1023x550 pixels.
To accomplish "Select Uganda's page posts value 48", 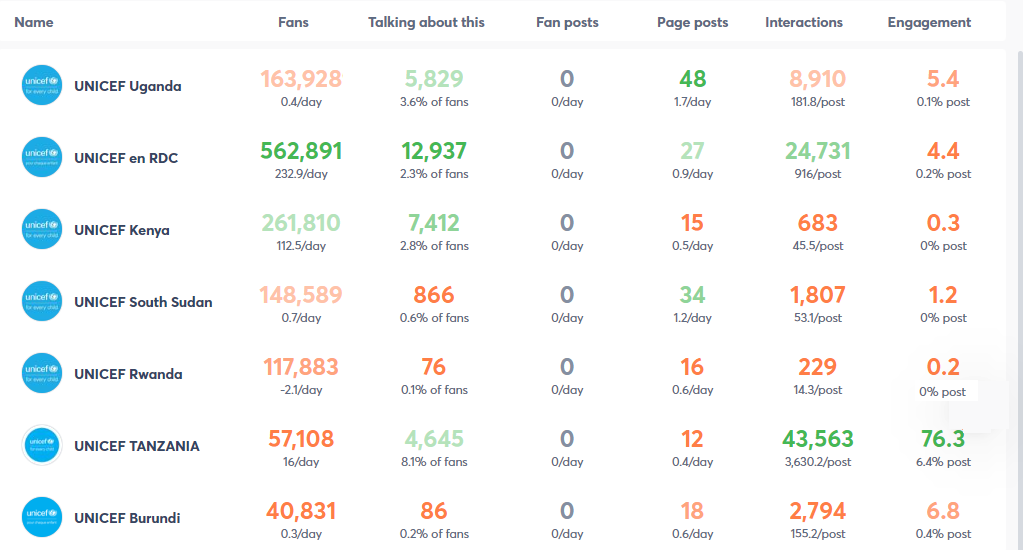I will pyautogui.click(x=693, y=79).
